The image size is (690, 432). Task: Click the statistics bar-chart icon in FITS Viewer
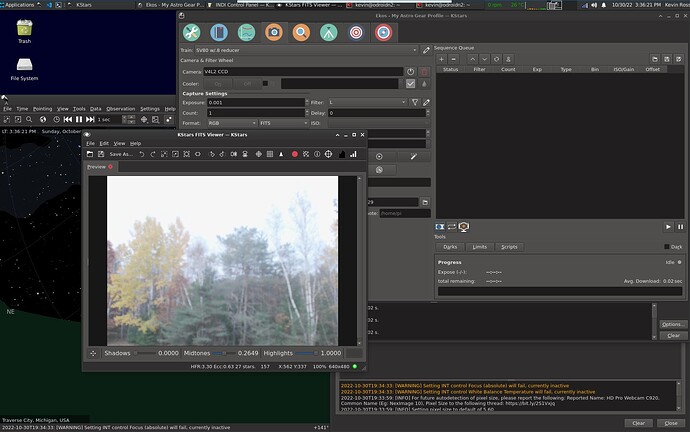click(353, 154)
